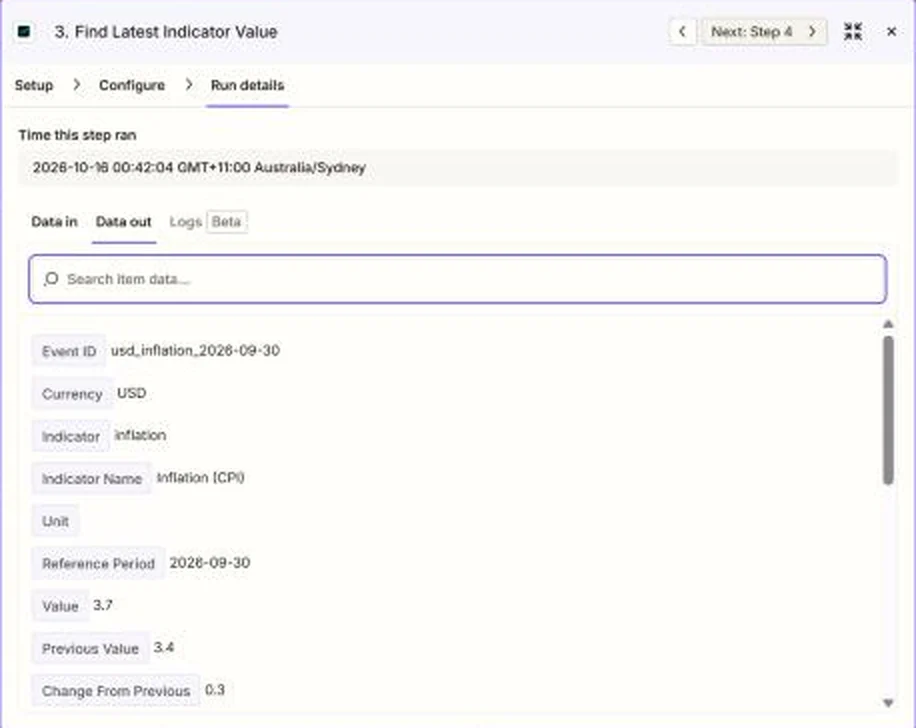Viewport: 916px width, 728px height.
Task: Click the Currency label
Action: [72, 394]
